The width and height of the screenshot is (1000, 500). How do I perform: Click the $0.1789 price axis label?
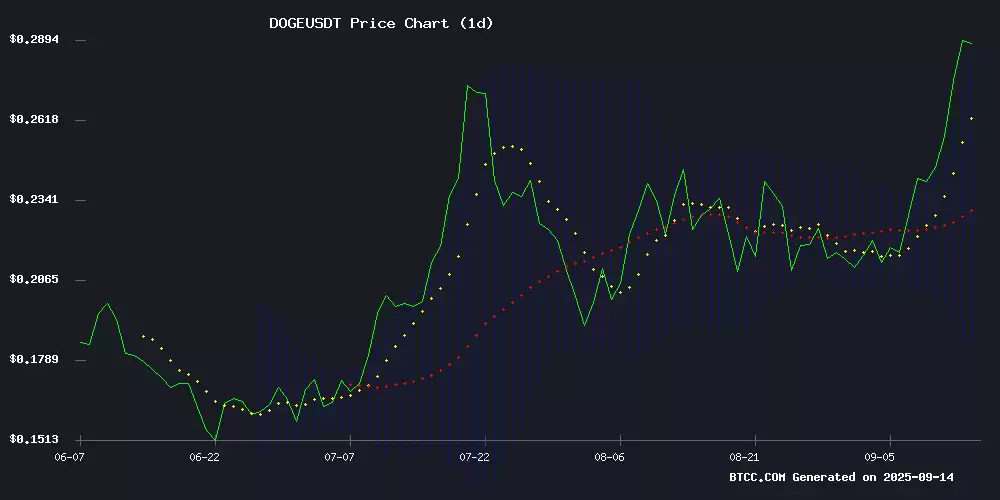click(x=34, y=360)
